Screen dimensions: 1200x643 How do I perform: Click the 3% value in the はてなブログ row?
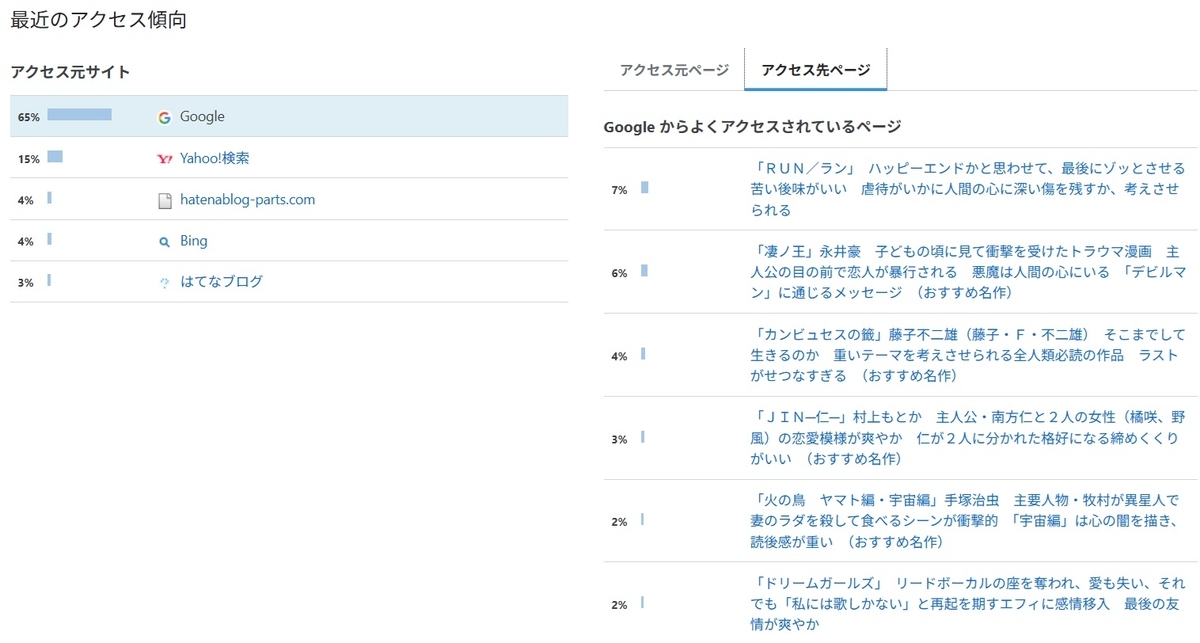pyautogui.click(x=25, y=283)
